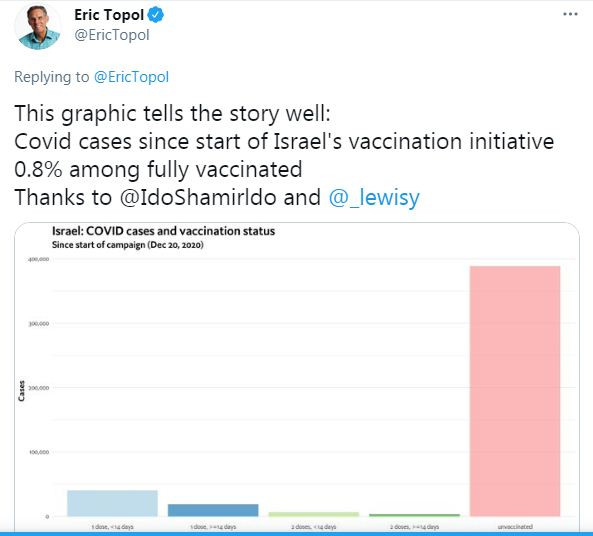
Task: Click the 'Since start of campaign' subtitle
Action: (x=127, y=245)
